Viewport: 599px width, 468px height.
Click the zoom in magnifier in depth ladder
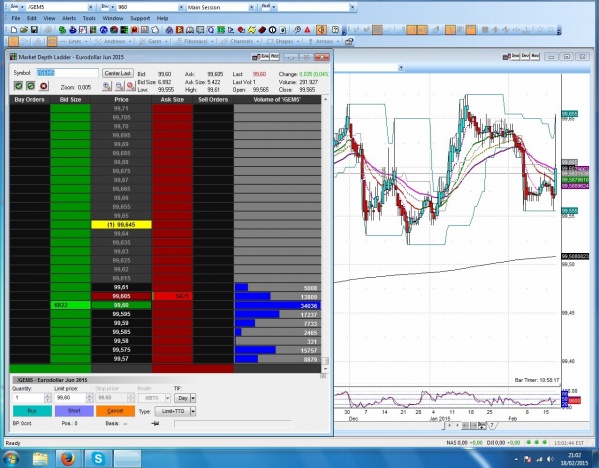click(x=107, y=86)
